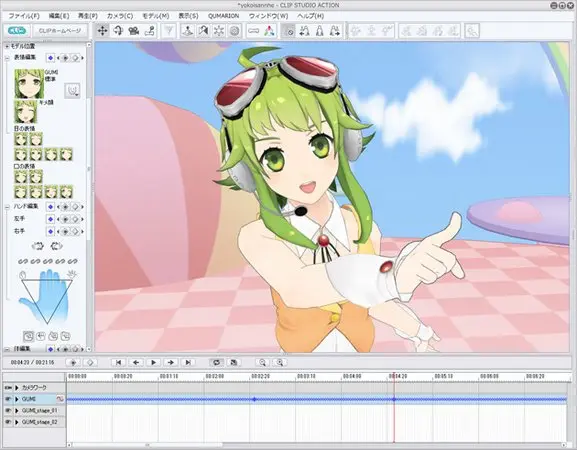The image size is (577, 450).
Task: Open the モデル(M) menu
Action: (156, 16)
